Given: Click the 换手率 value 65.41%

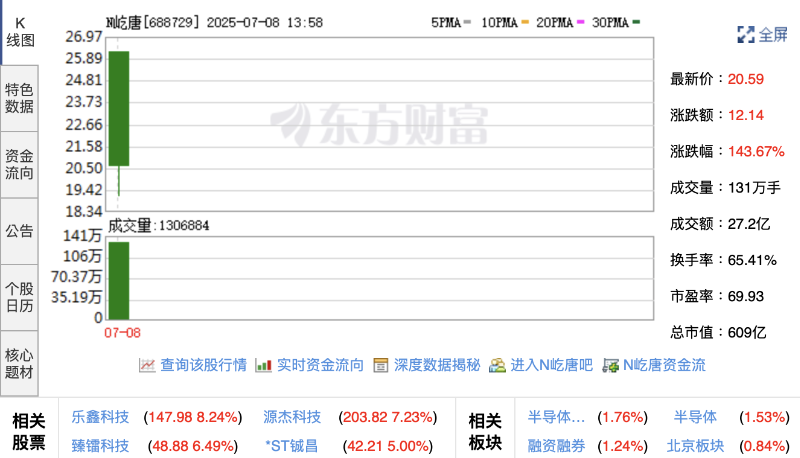Looking at the screenshot, I should click(x=752, y=260).
